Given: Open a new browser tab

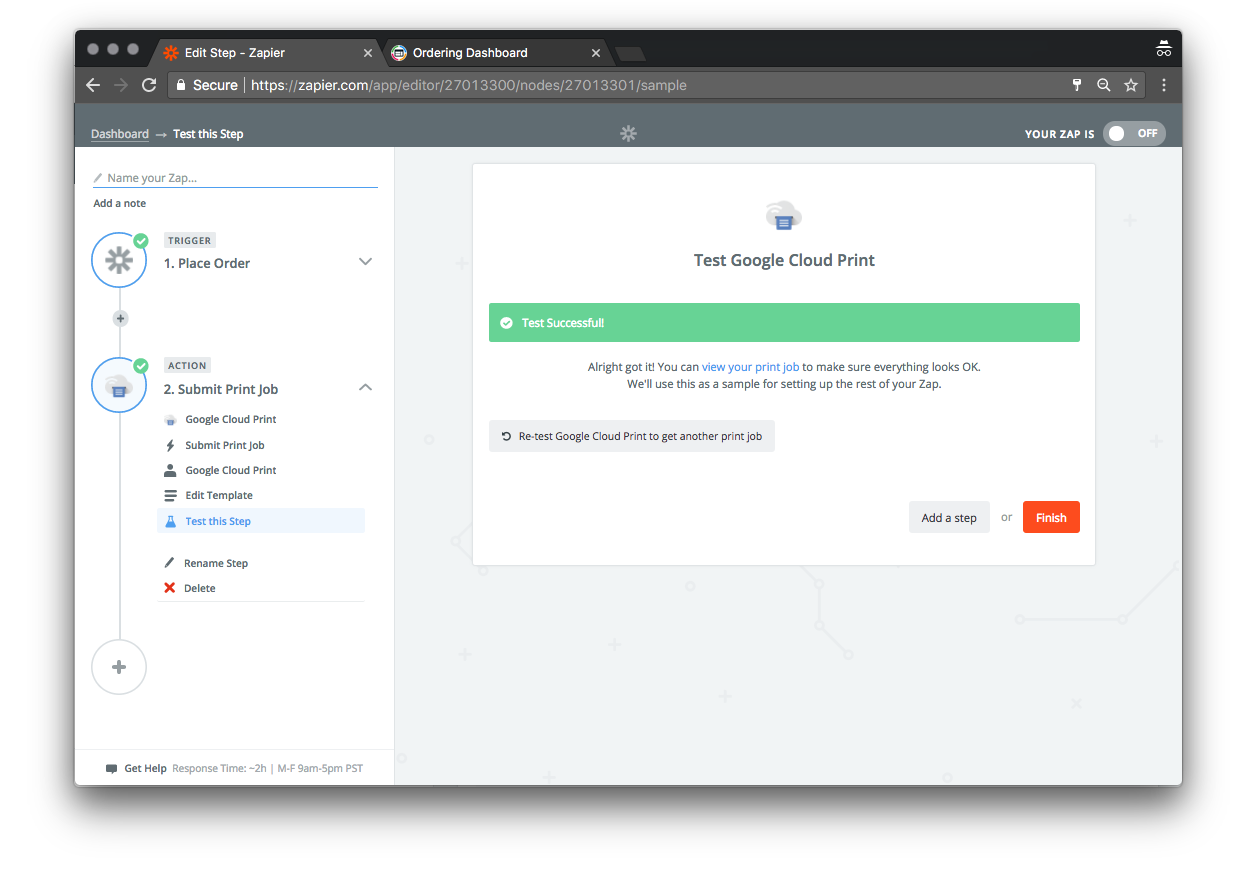Looking at the screenshot, I should [630, 53].
